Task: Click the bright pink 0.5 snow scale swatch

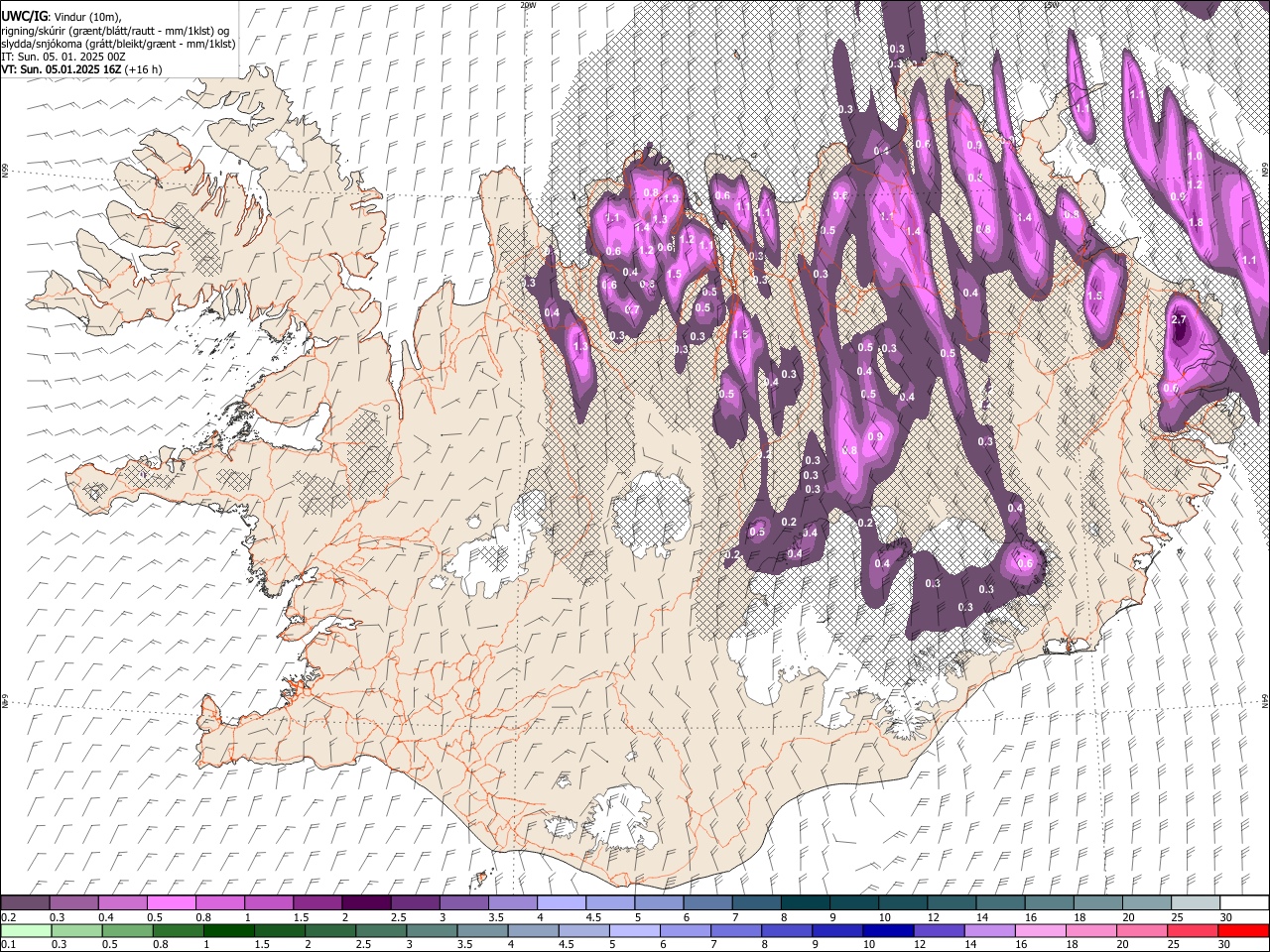Action: point(171,903)
